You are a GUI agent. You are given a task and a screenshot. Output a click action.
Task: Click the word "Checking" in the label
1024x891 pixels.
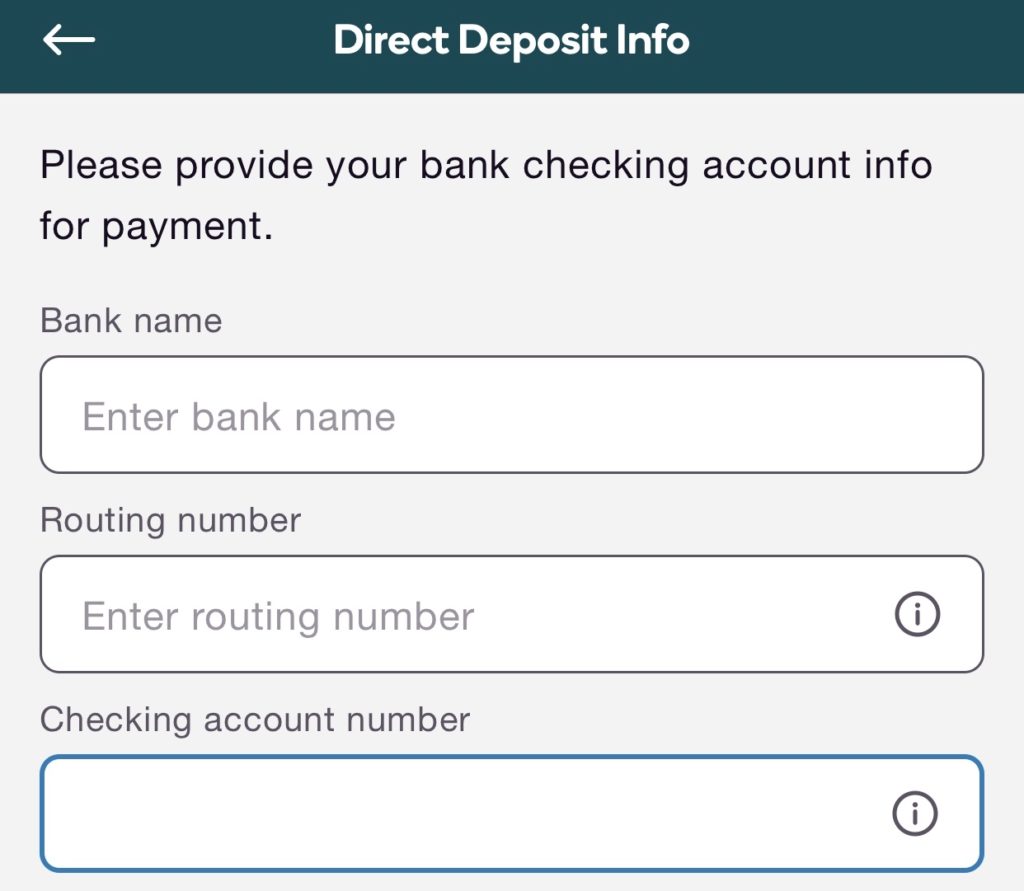116,720
